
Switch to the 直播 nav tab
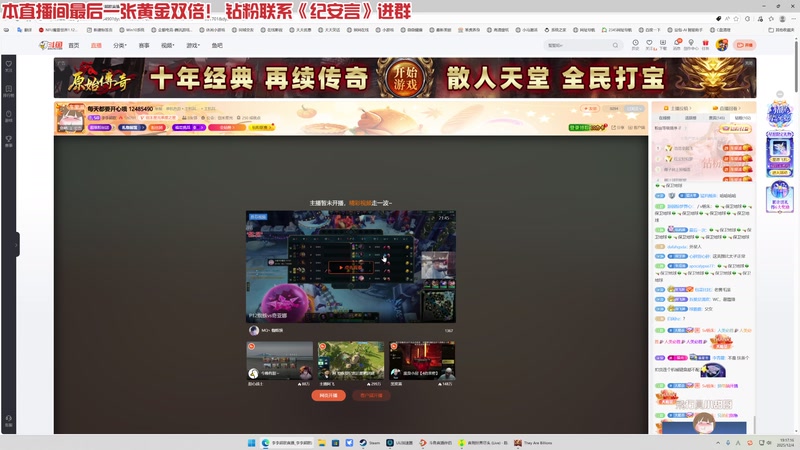coord(96,45)
